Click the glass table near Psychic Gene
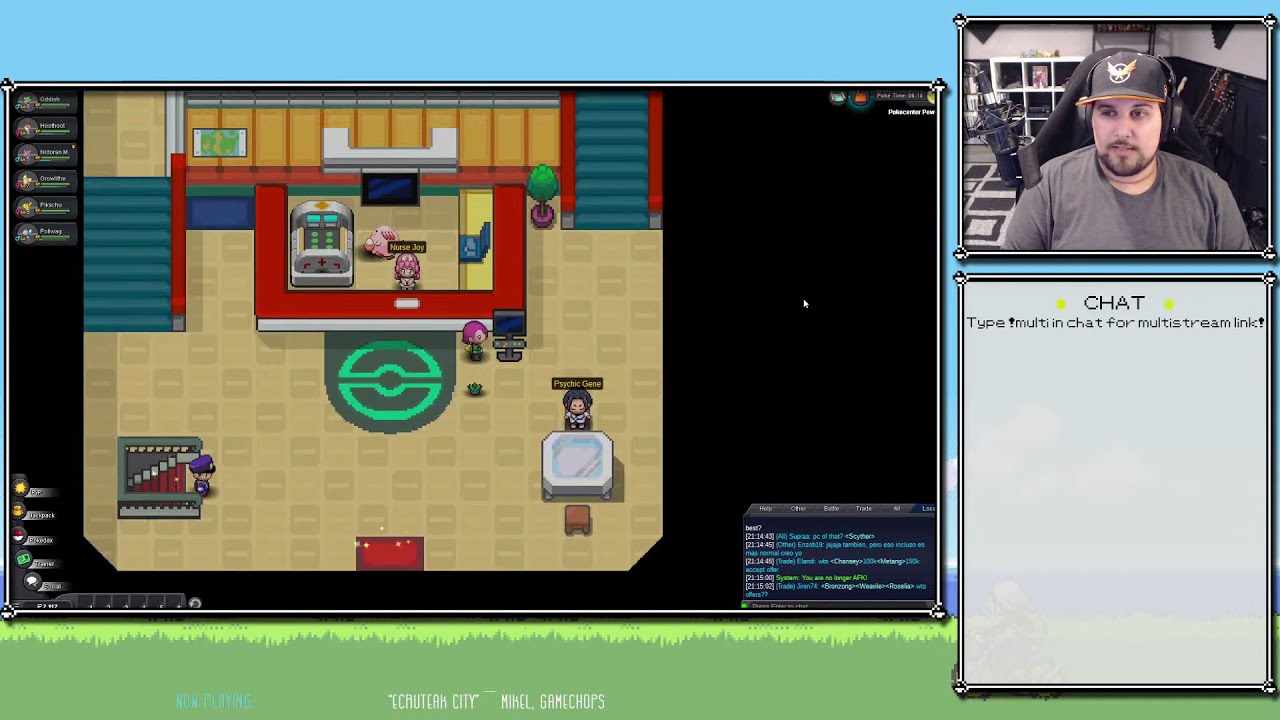Screen dimensions: 1280x720 click(578, 465)
